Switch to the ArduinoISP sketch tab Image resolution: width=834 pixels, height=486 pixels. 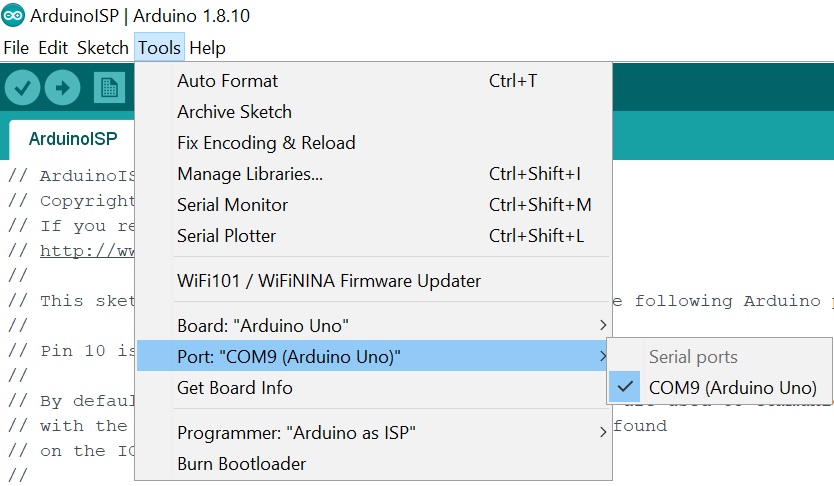pyautogui.click(x=72, y=138)
